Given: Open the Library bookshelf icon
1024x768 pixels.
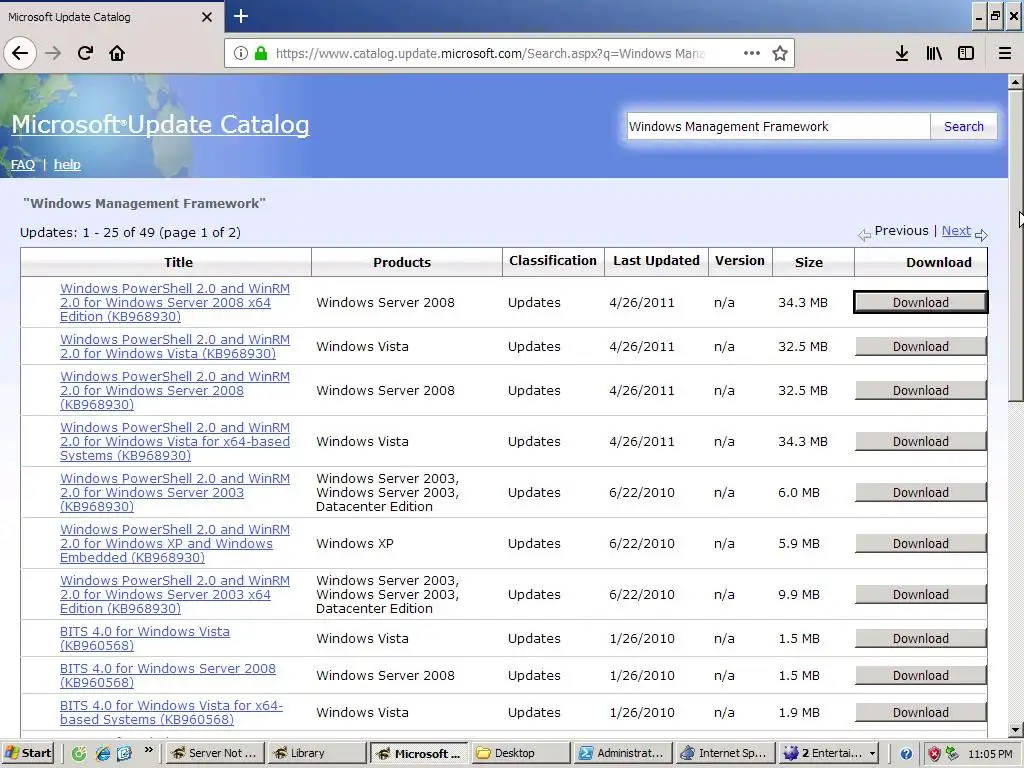Looking at the screenshot, I should click(x=934, y=53).
